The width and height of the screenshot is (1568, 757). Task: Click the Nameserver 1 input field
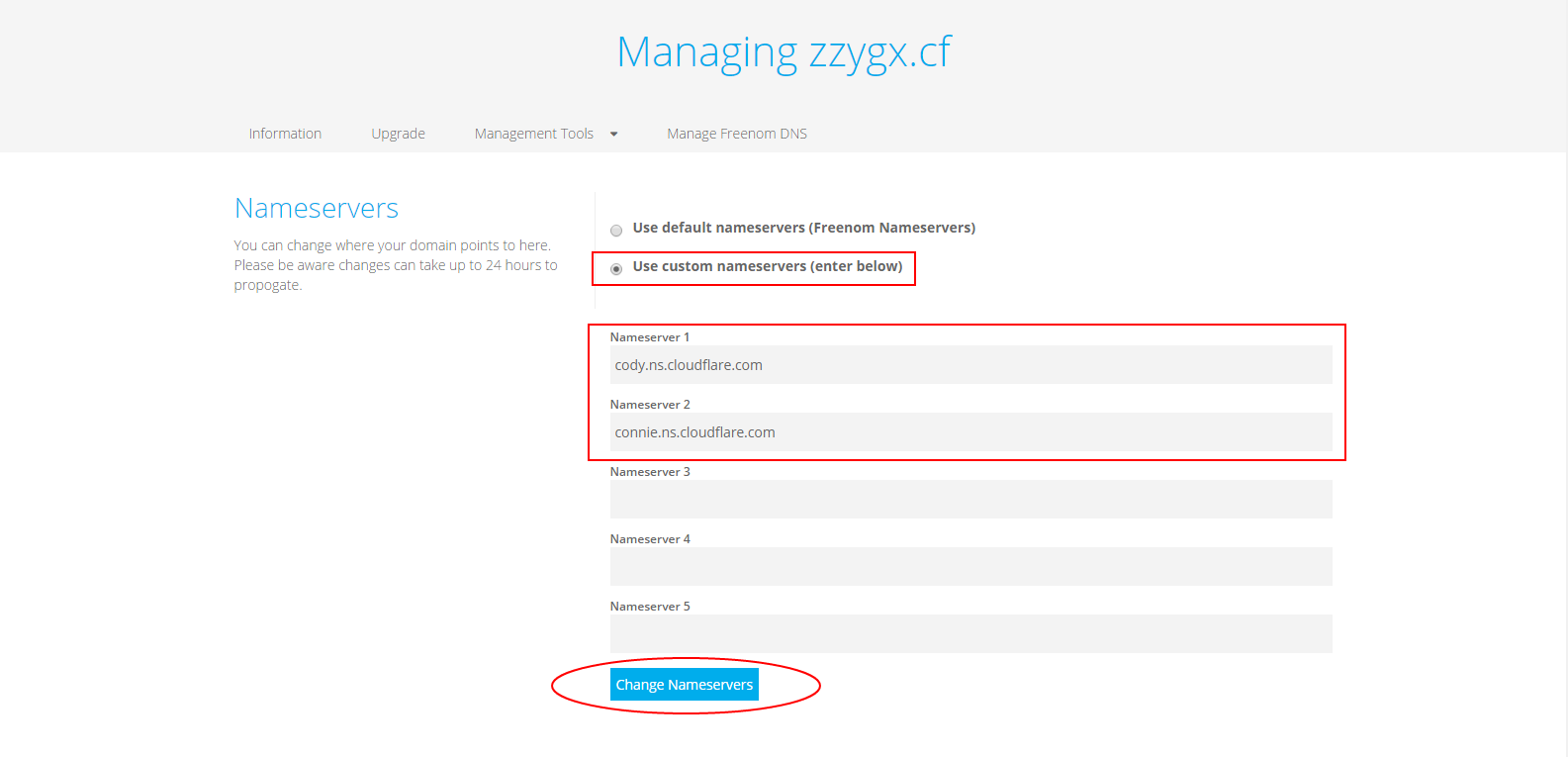[970, 364]
